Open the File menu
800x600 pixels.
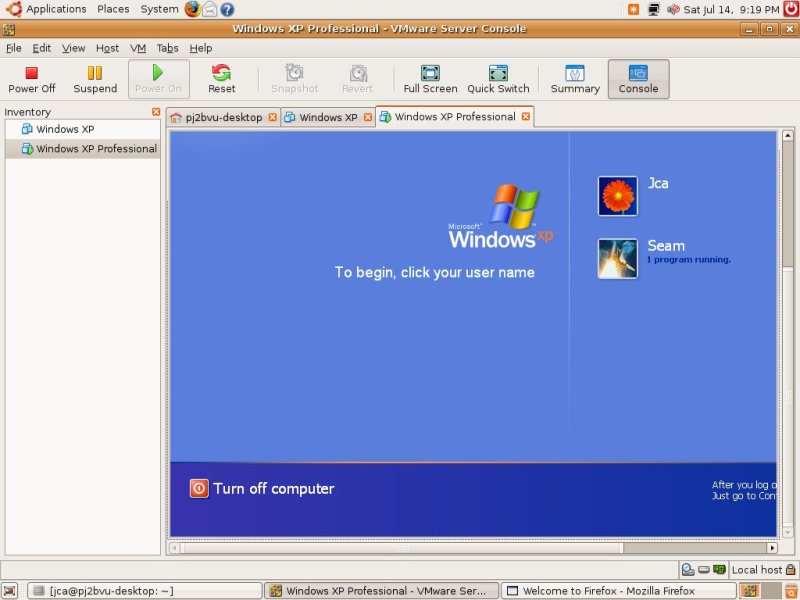[13, 48]
